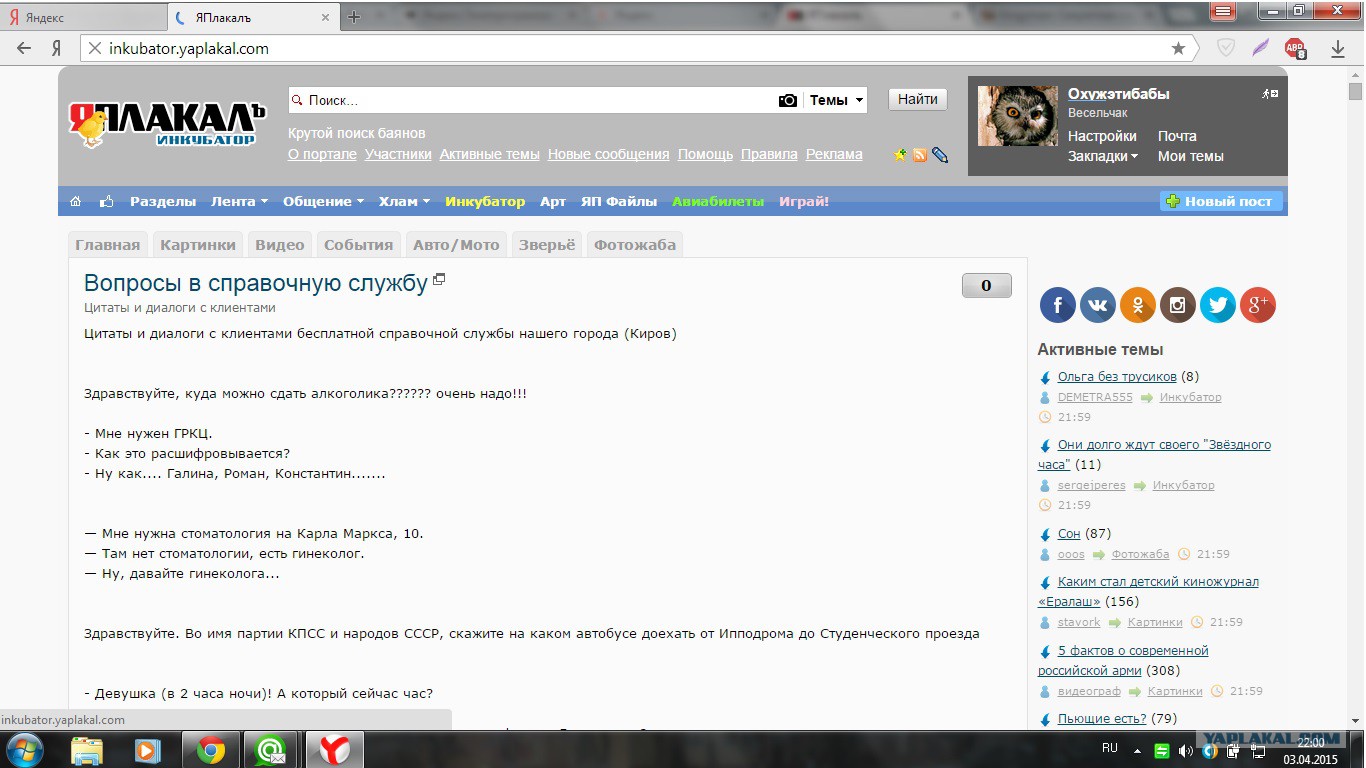Open the Google Plus social icon
The width and height of the screenshot is (1366, 768).
tap(1257, 305)
